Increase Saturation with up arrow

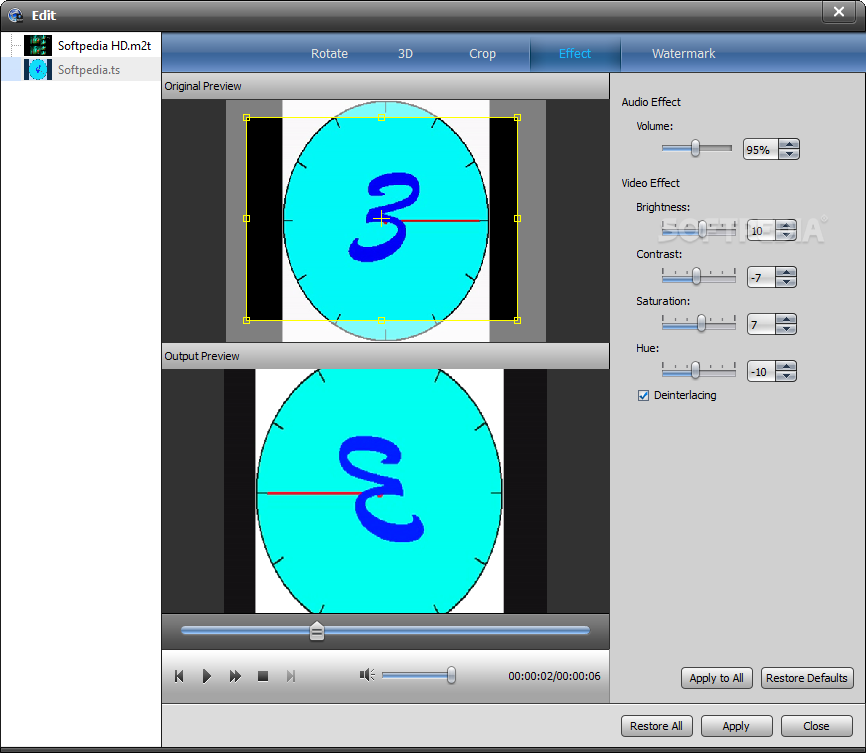coord(786,319)
